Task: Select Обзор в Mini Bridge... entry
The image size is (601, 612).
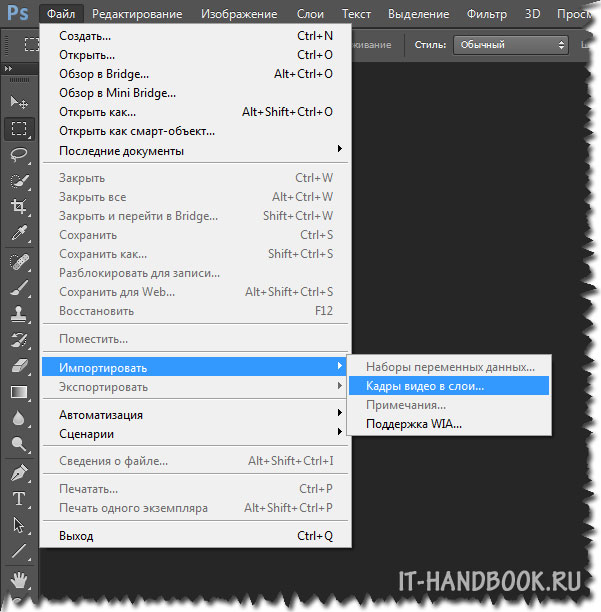Action: click(x=195, y=93)
